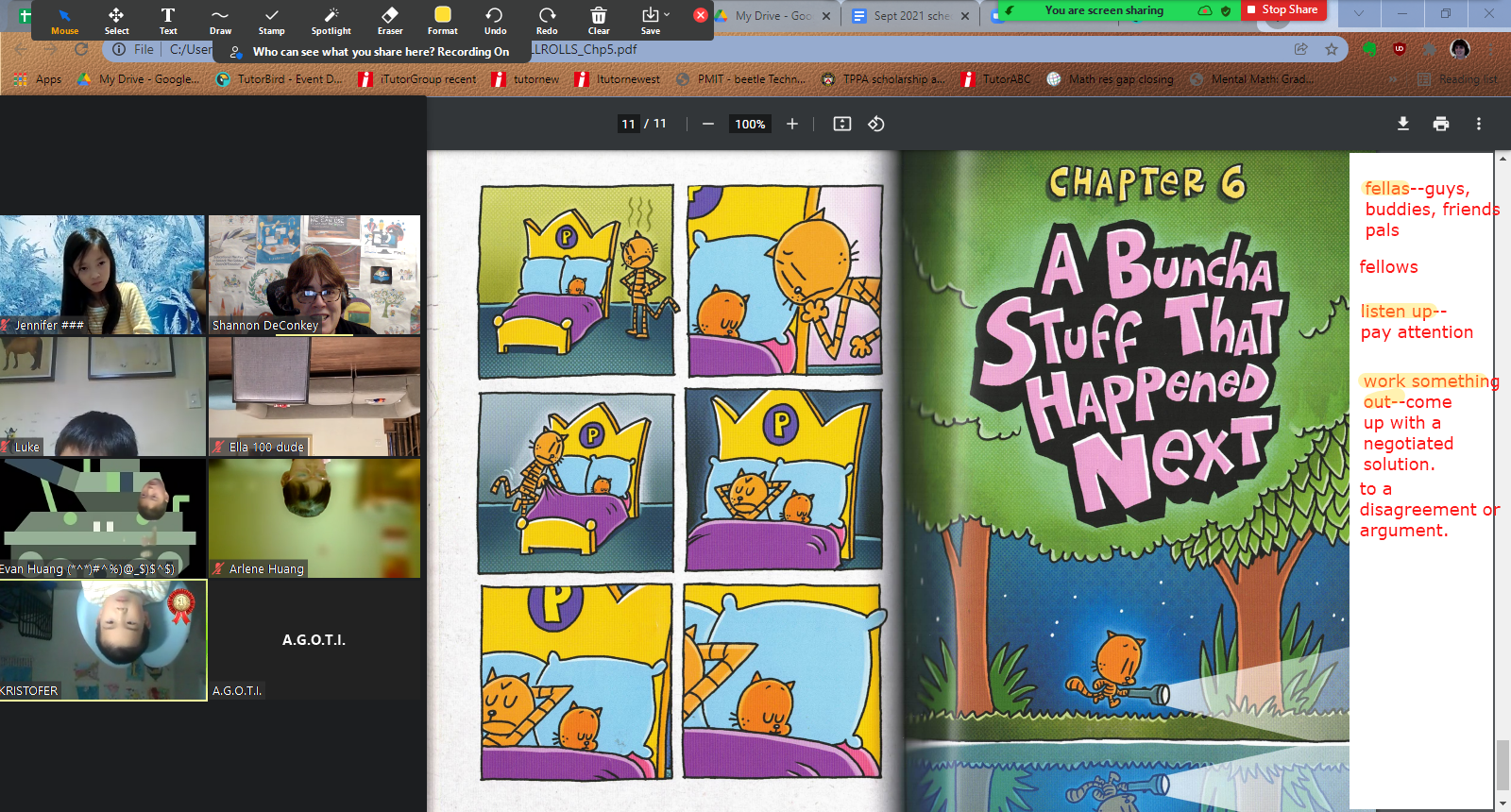1511x812 pixels.
Task: Open the Evernote extension
Action: tap(1369, 49)
